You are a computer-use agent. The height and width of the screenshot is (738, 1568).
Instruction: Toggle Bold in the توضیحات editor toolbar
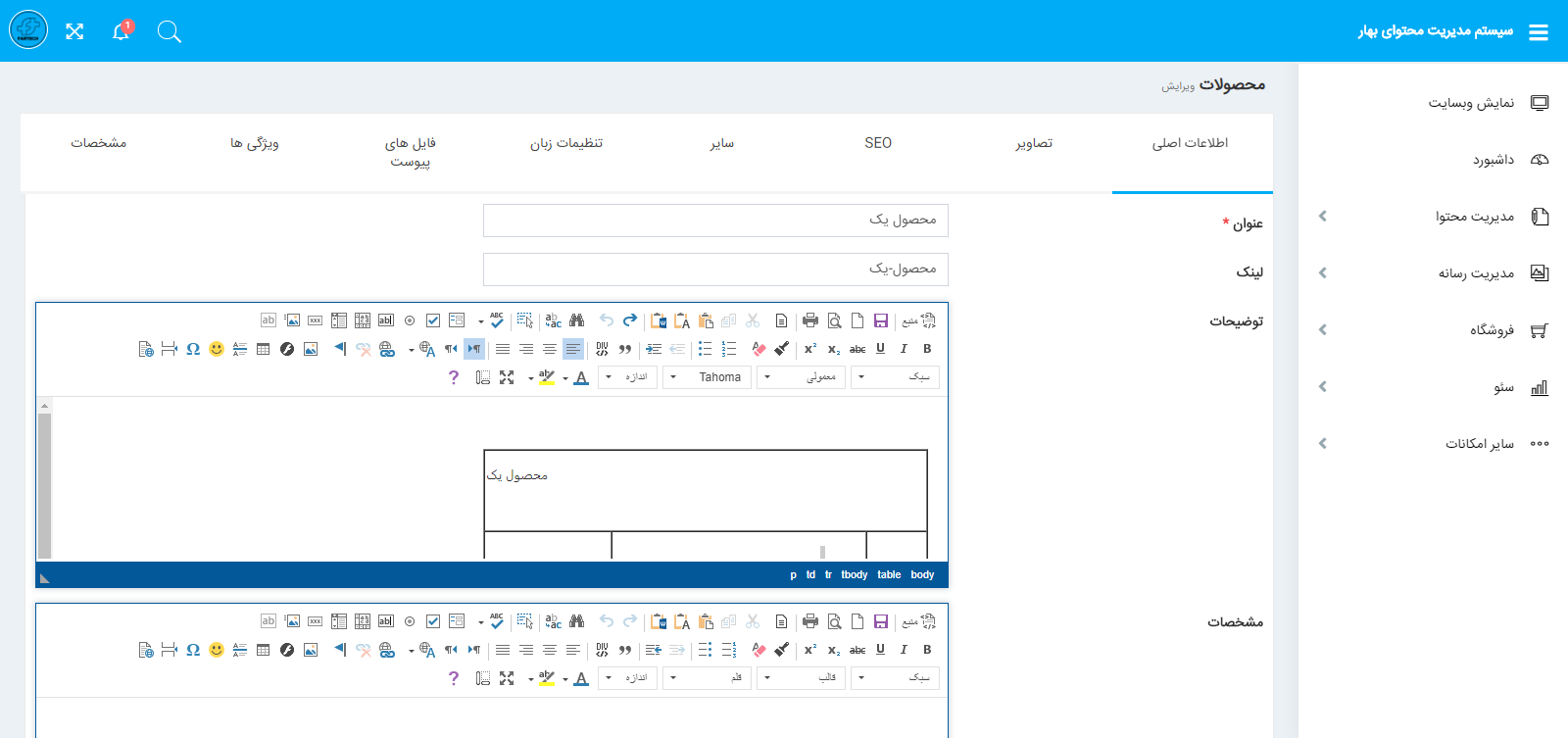coord(927,349)
